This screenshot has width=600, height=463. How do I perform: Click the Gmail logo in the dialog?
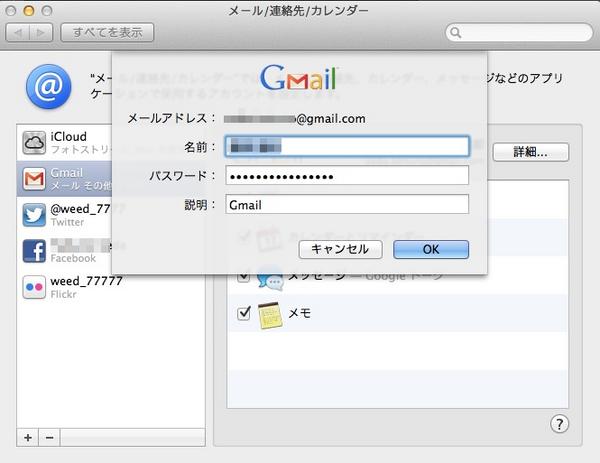[x=299, y=78]
